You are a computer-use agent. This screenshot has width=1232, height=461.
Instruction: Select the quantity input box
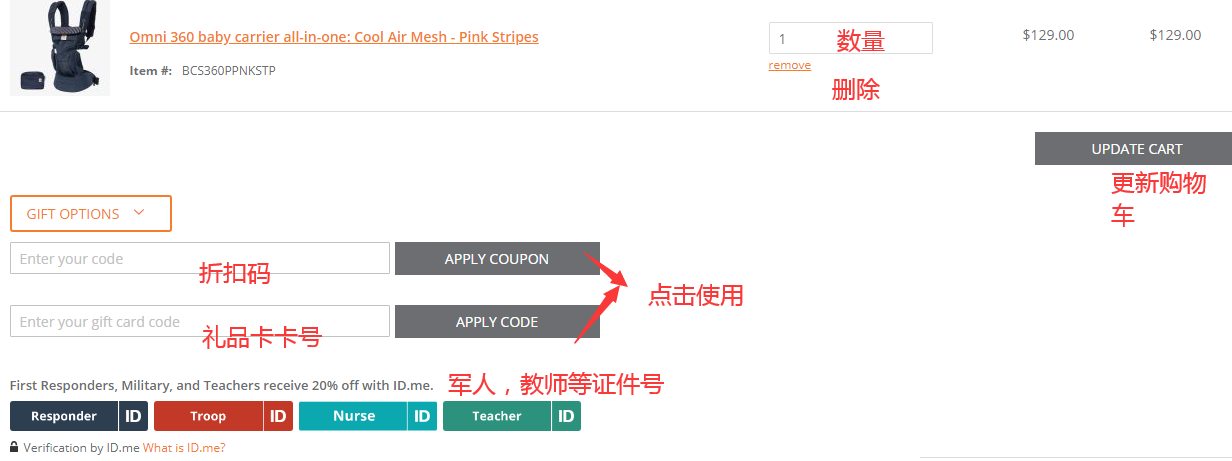tap(851, 38)
